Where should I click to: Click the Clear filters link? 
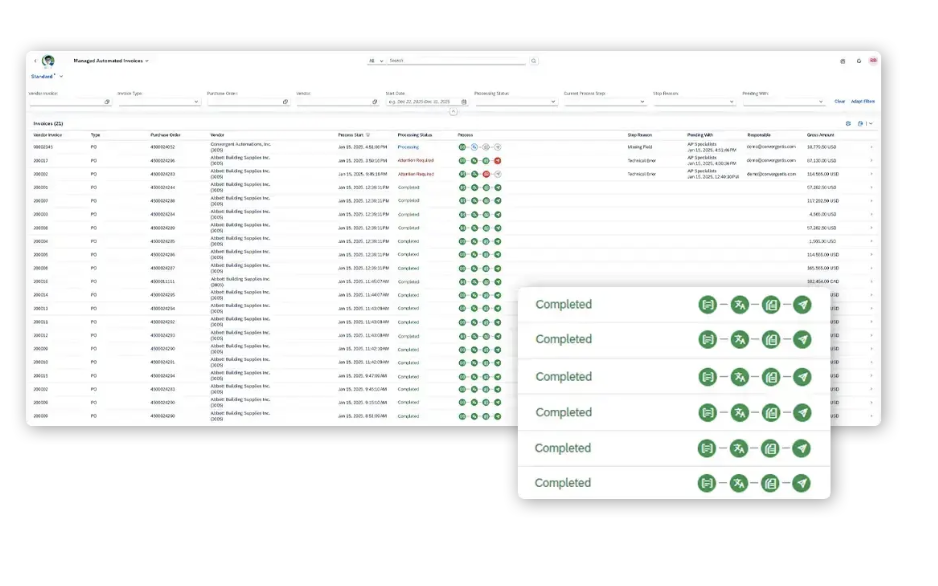click(x=840, y=102)
